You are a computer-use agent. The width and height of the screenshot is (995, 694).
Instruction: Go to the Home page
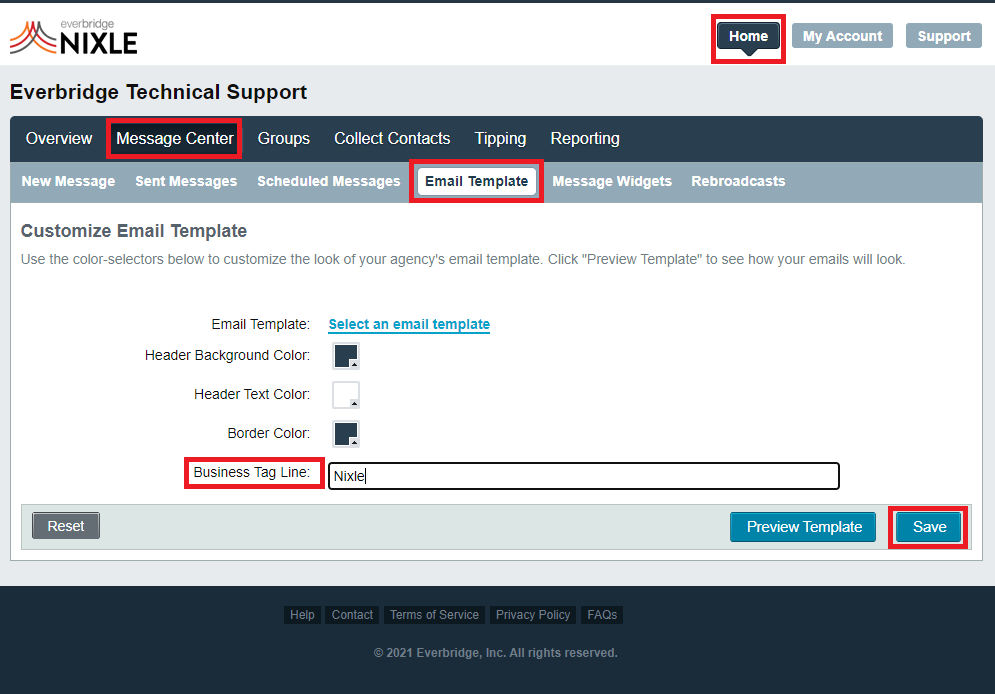(748, 36)
